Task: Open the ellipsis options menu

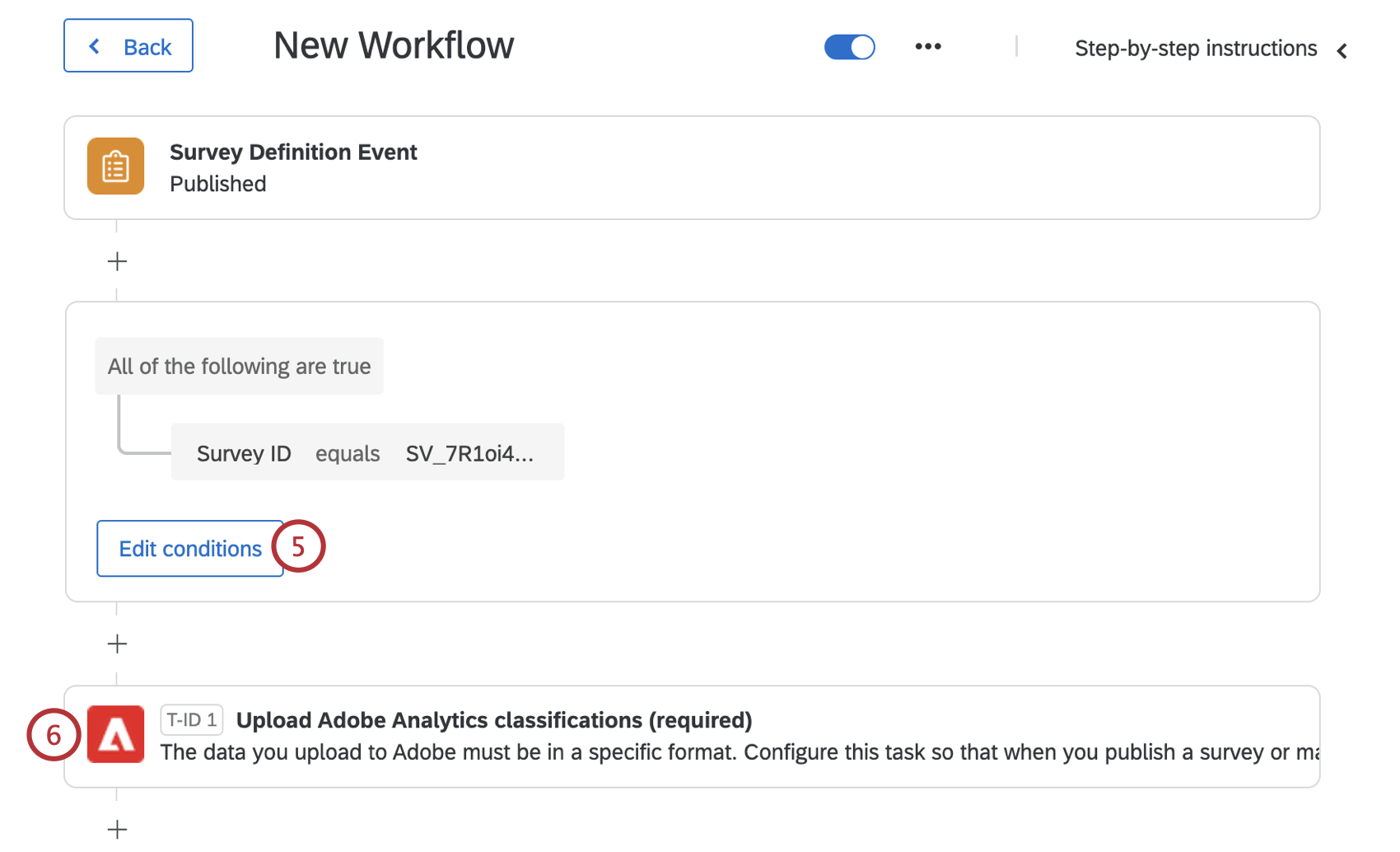Action: (928, 46)
